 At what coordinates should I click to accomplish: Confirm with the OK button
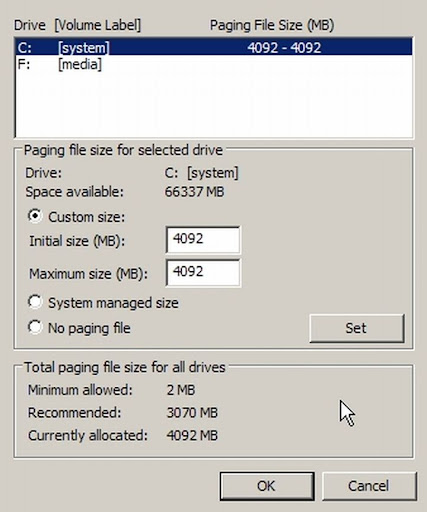coord(267,486)
